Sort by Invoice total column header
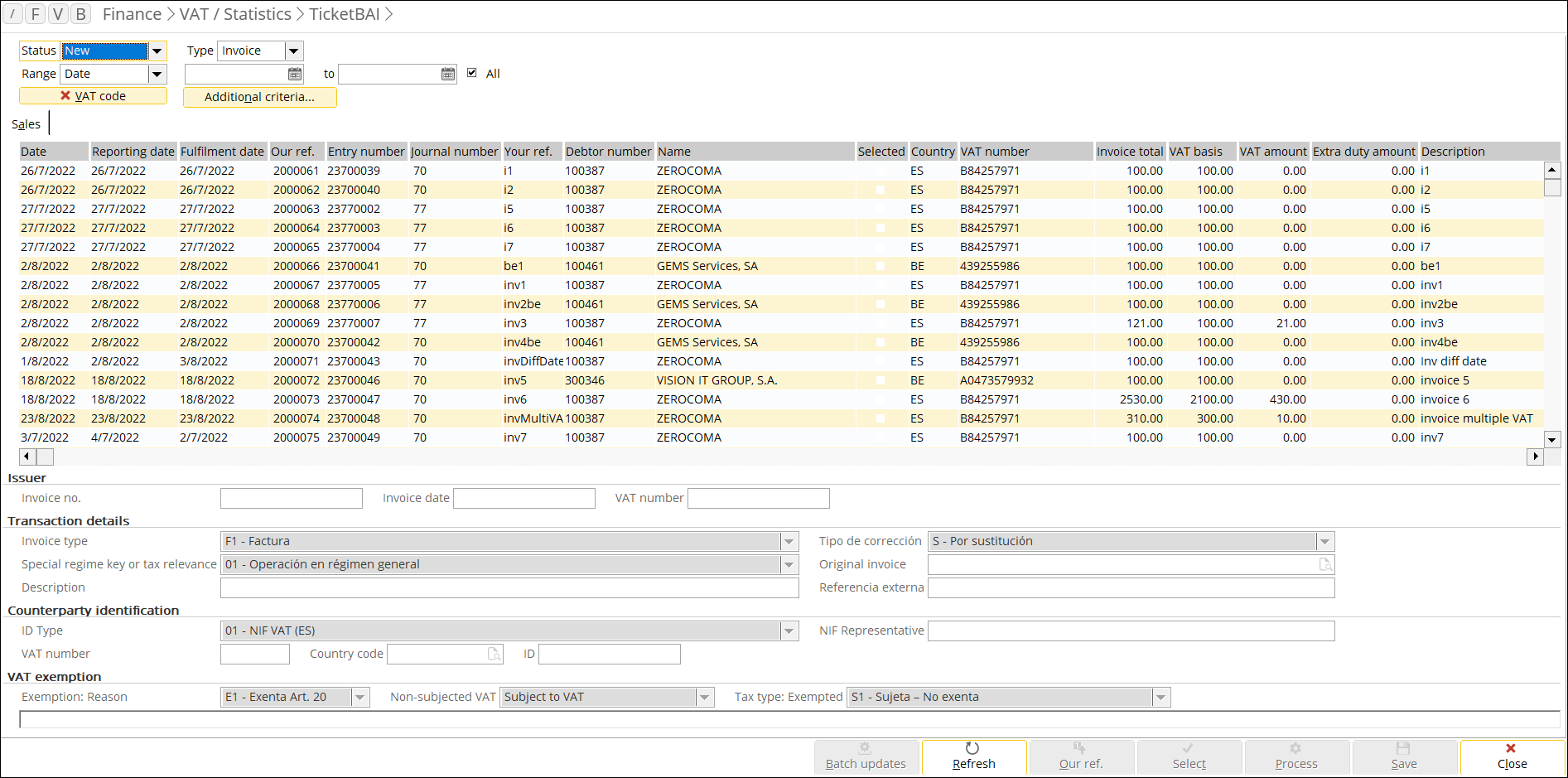Screen dimensions: 1568x778 pyautogui.click(x=1130, y=152)
